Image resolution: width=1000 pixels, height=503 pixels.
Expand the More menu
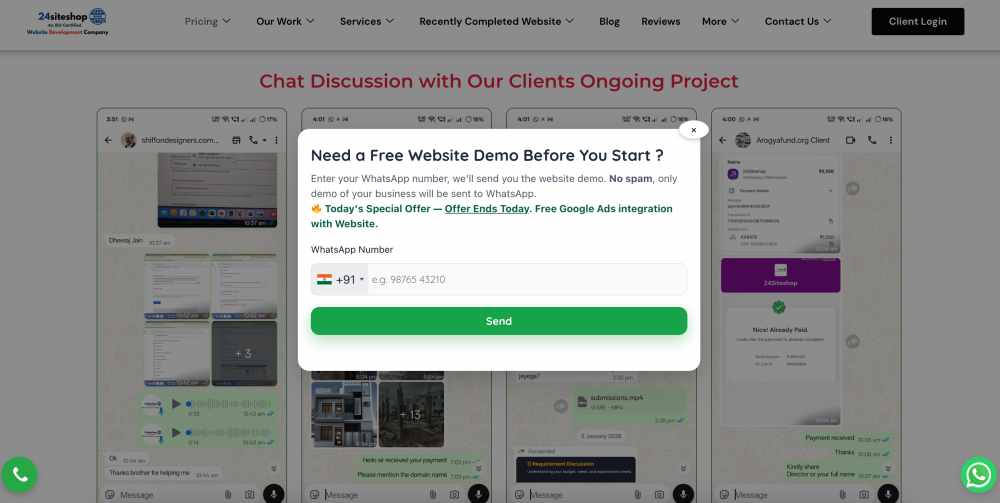pyautogui.click(x=721, y=21)
